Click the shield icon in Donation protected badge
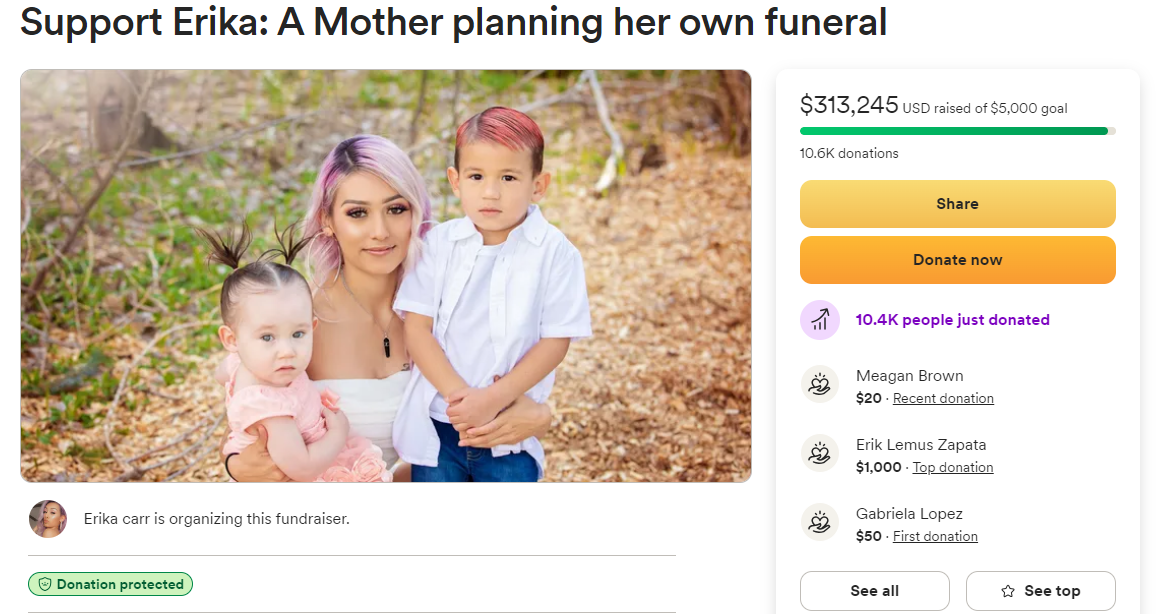1159x614 pixels. 44,584
